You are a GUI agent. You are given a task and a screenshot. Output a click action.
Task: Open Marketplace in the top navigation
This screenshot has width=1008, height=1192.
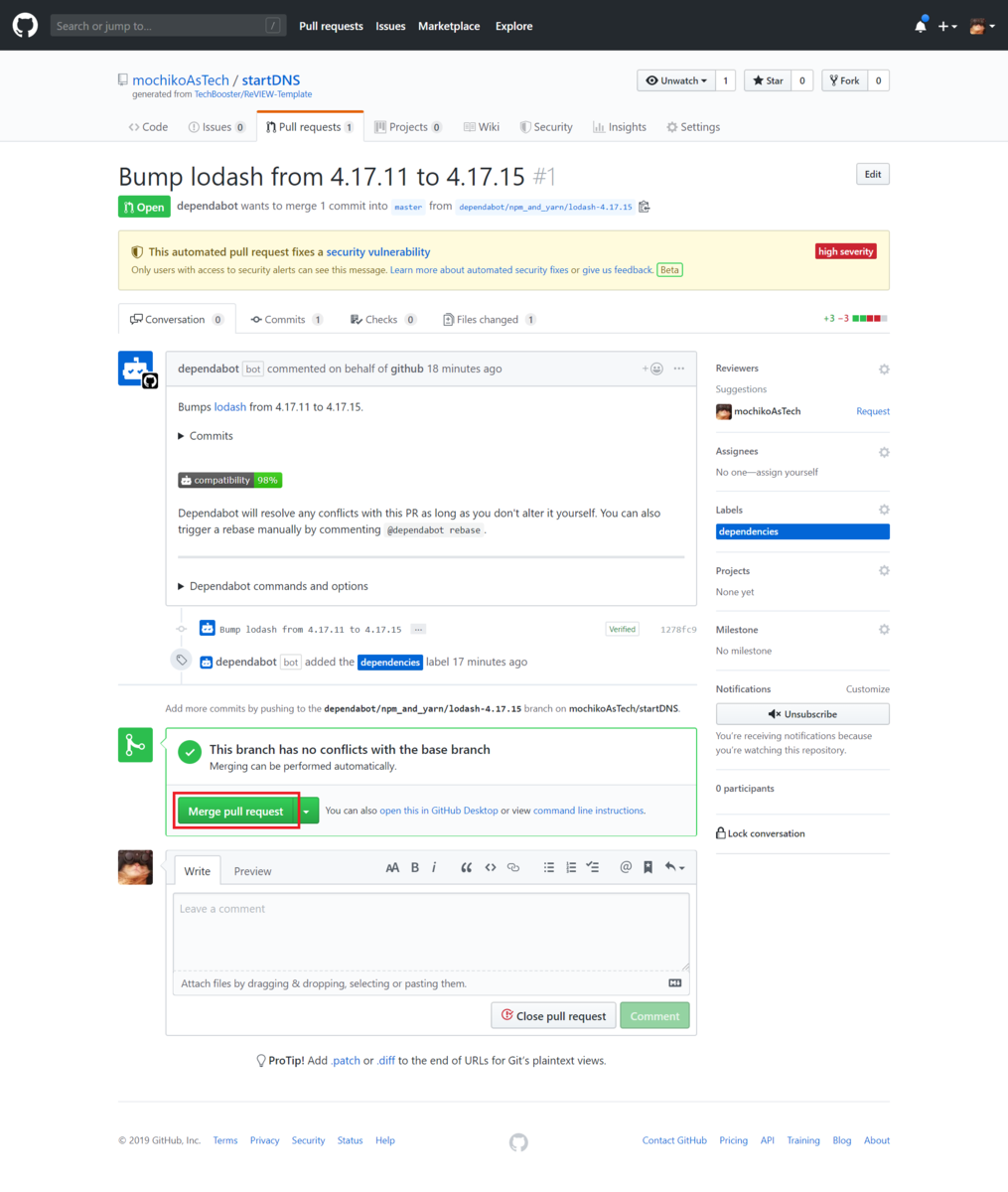[x=449, y=26]
